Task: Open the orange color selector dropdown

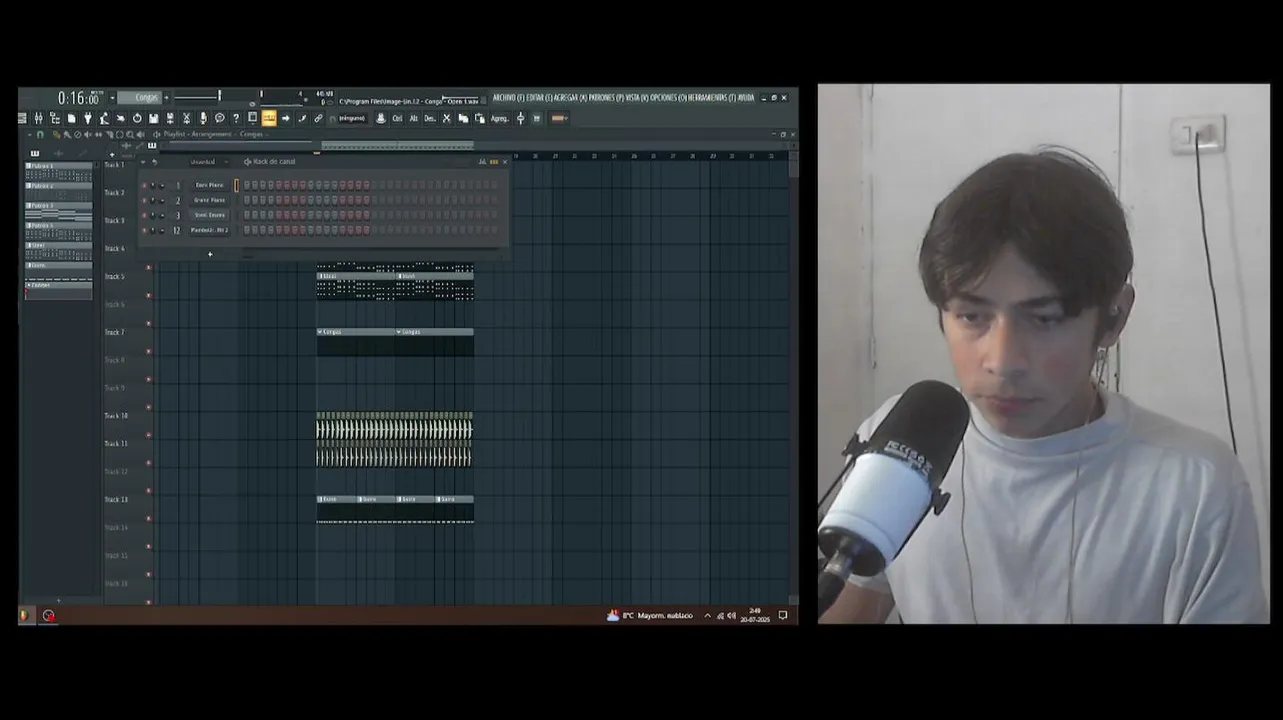Action: pyautogui.click(x=560, y=118)
